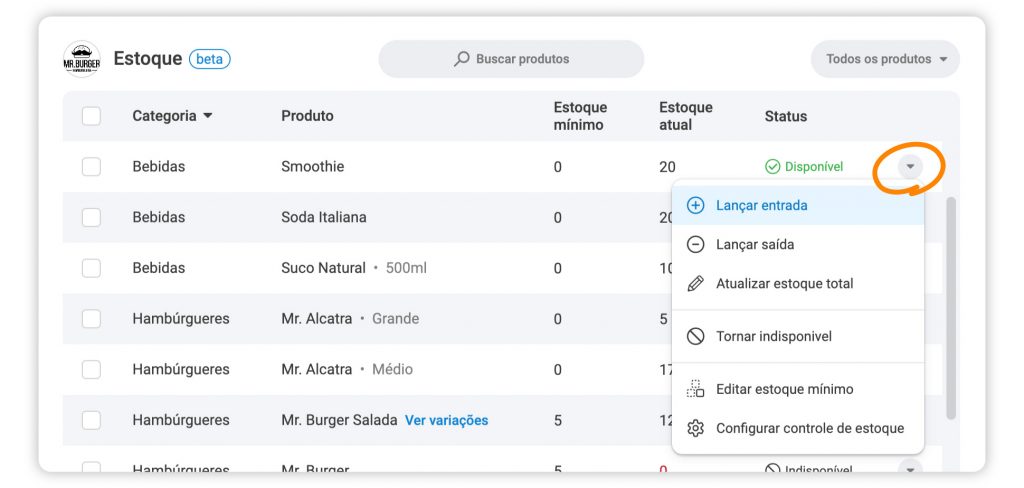Click the minus icon for Lançar saída
Viewport: 1024px width, 488px height.
(x=696, y=244)
